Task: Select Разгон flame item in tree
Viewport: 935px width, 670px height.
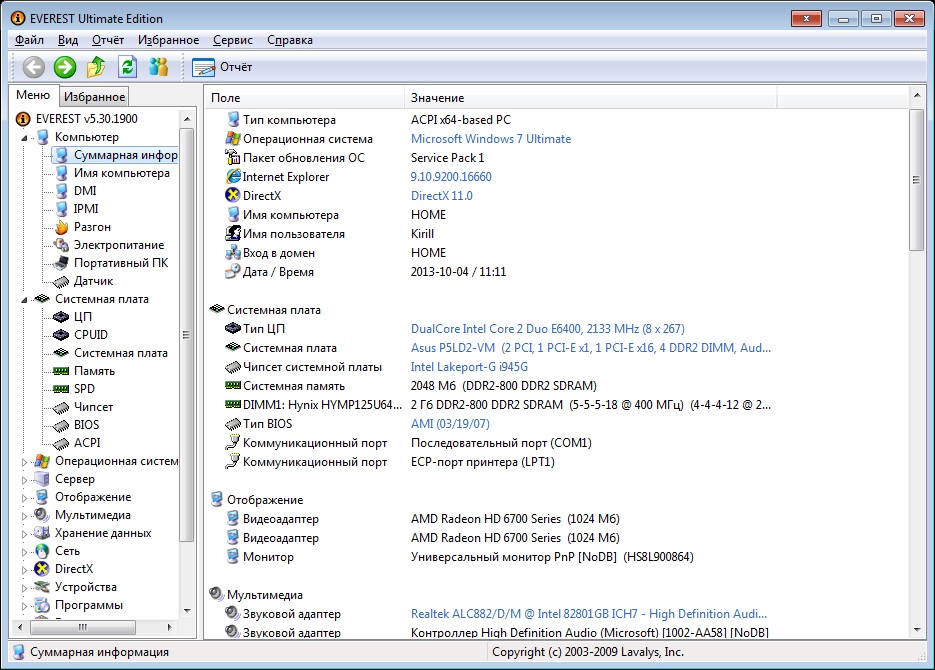Action: point(92,227)
